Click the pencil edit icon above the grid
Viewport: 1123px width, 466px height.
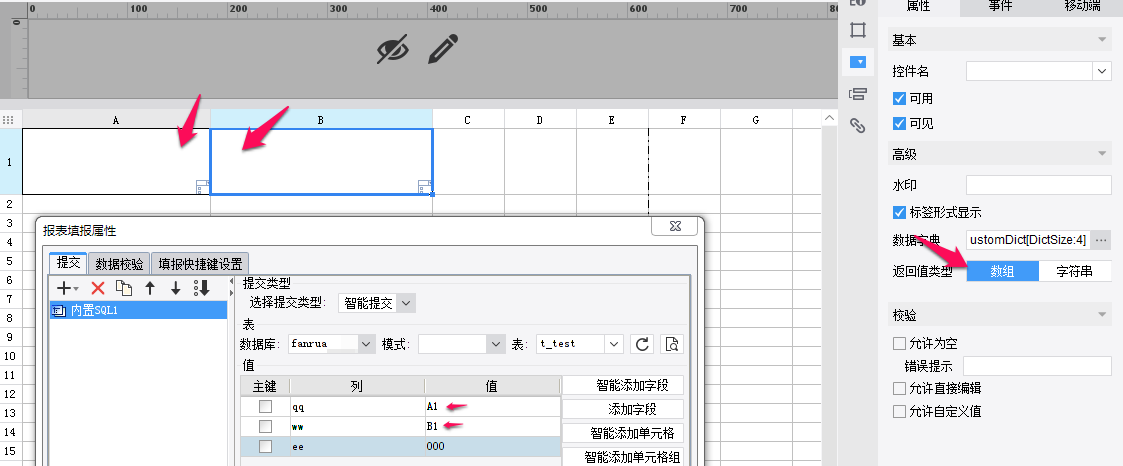click(443, 49)
